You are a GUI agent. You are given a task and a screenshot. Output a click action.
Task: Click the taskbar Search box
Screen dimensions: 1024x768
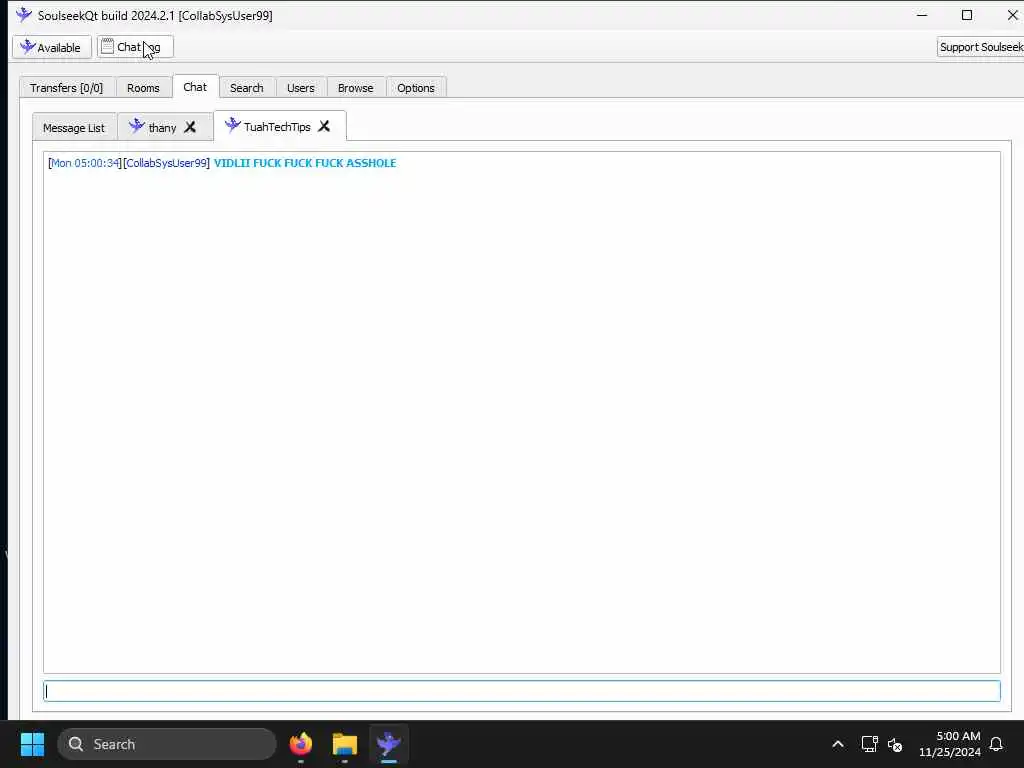tap(167, 744)
